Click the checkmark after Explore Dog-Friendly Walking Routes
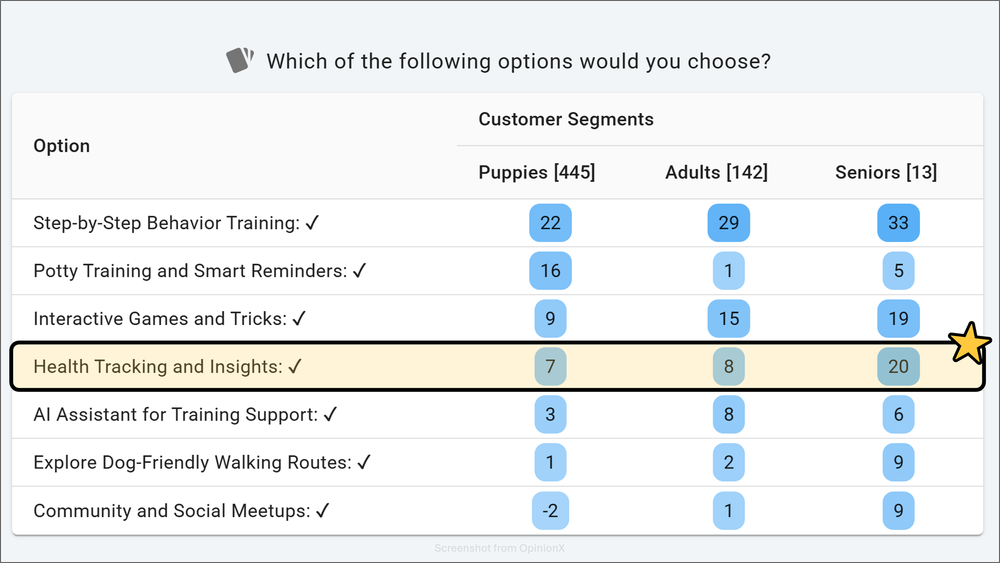The width and height of the screenshot is (1000, 563). (x=364, y=463)
